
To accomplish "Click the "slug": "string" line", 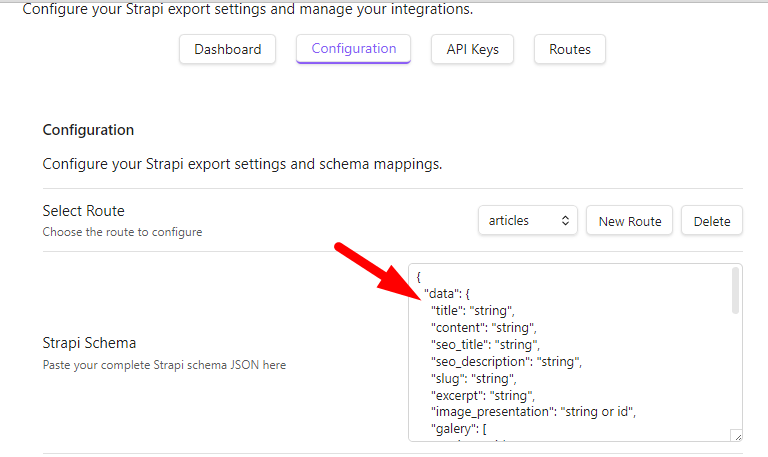I will click(x=474, y=379).
